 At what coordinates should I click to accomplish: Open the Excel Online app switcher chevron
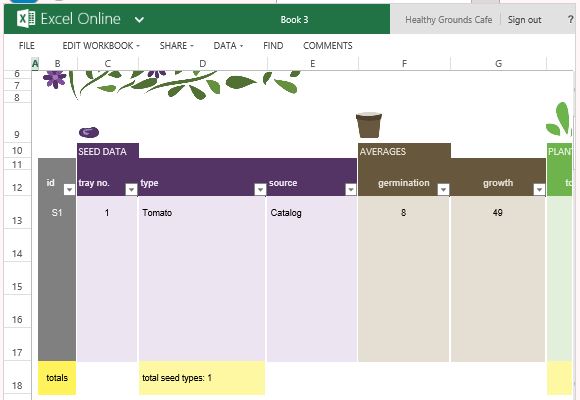(139, 20)
